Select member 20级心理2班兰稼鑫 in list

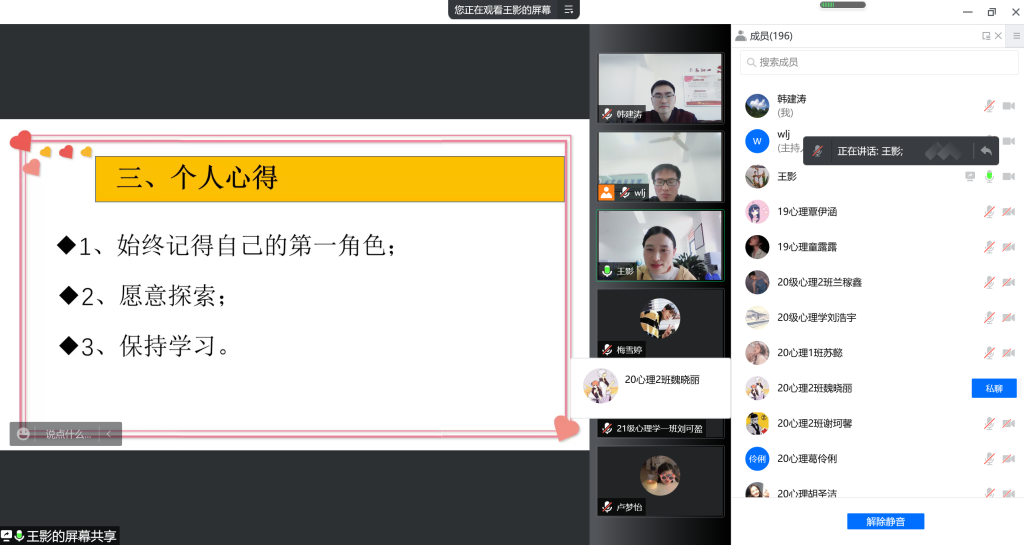[x=819, y=282]
